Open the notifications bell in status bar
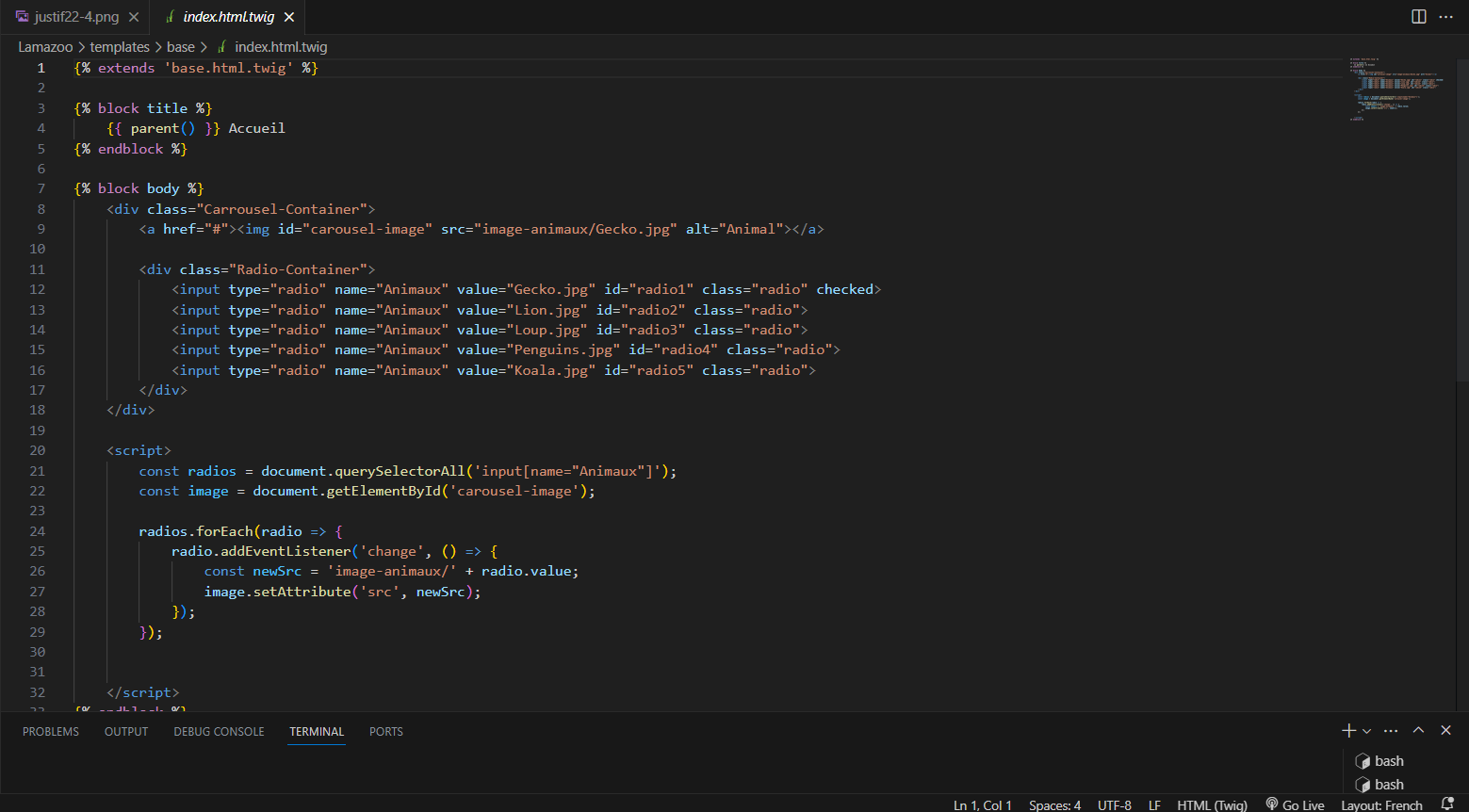1469x812 pixels. [x=1448, y=804]
